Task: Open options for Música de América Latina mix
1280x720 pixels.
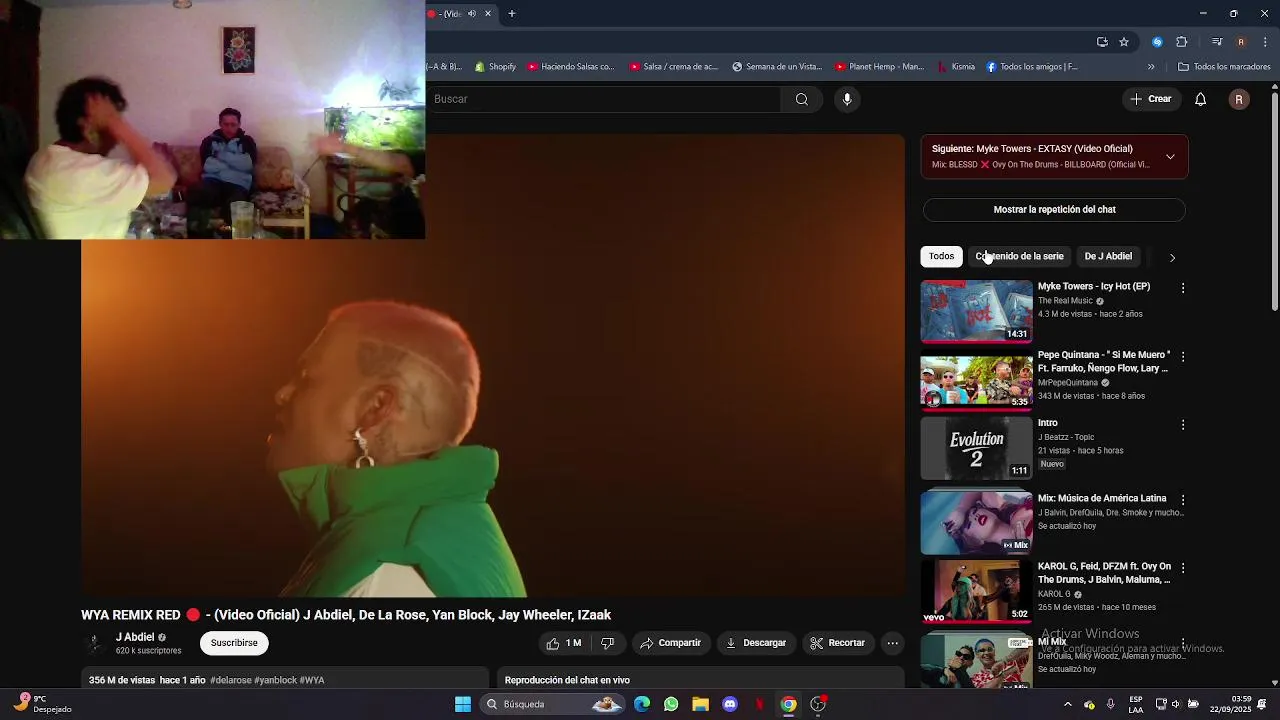Action: click(x=1183, y=500)
